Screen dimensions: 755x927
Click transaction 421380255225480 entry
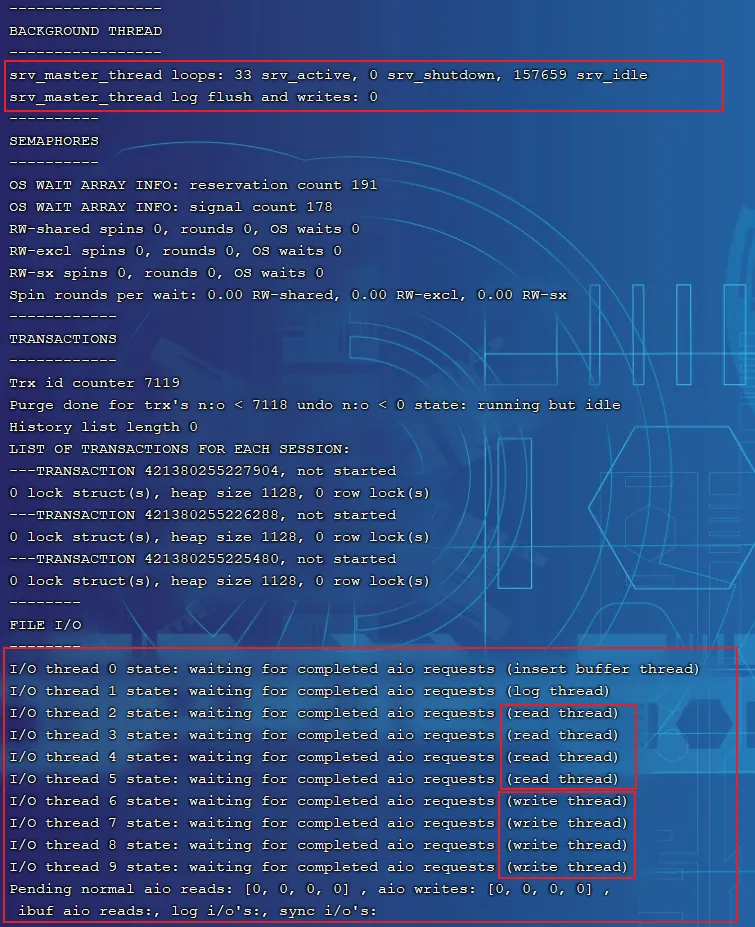coord(202,559)
